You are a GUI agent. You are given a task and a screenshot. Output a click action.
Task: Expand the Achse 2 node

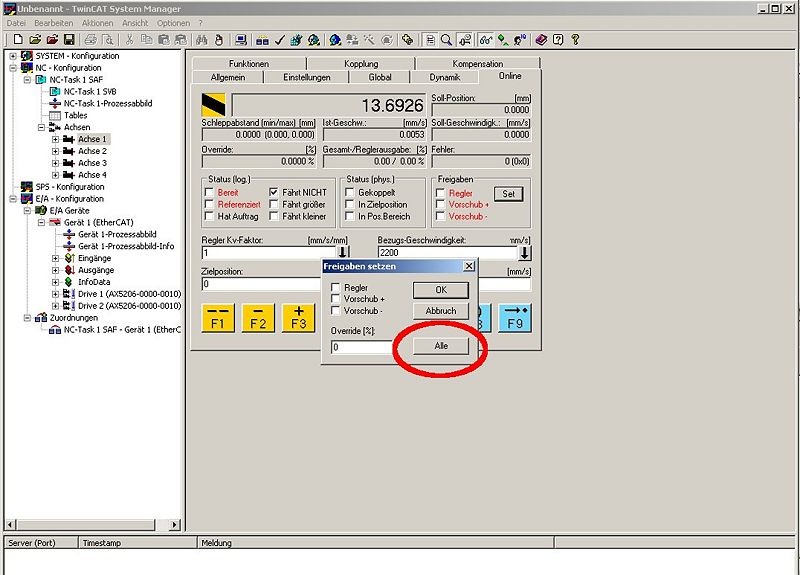click(56, 151)
